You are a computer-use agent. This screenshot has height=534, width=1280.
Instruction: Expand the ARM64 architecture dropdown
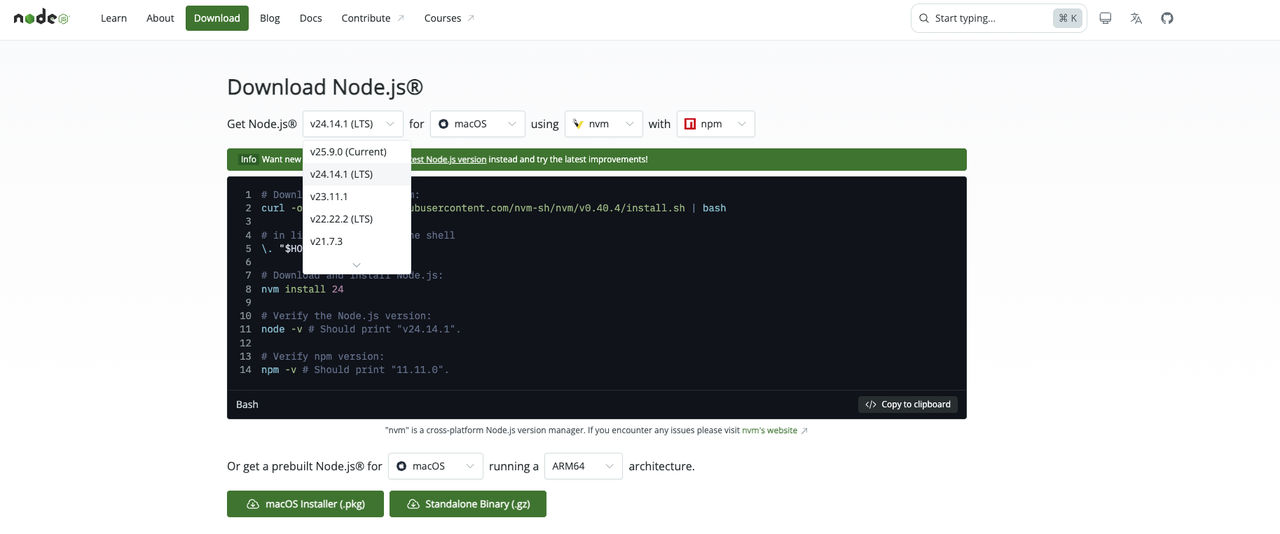[583, 466]
